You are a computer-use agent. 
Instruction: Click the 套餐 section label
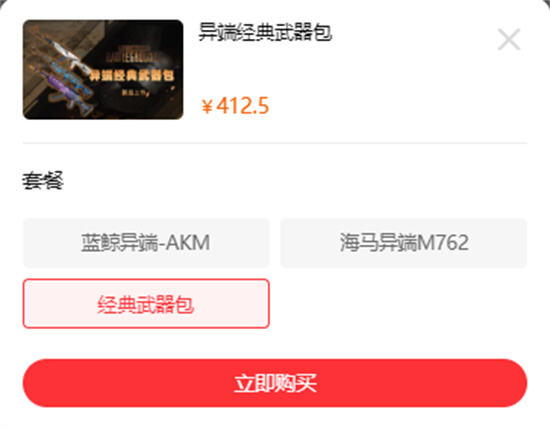pos(43,181)
